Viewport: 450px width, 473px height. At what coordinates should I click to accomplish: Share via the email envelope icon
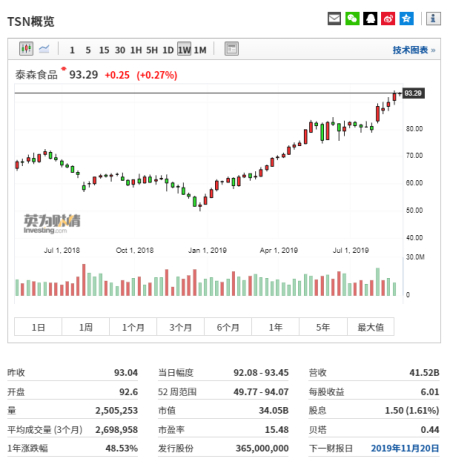click(x=334, y=18)
